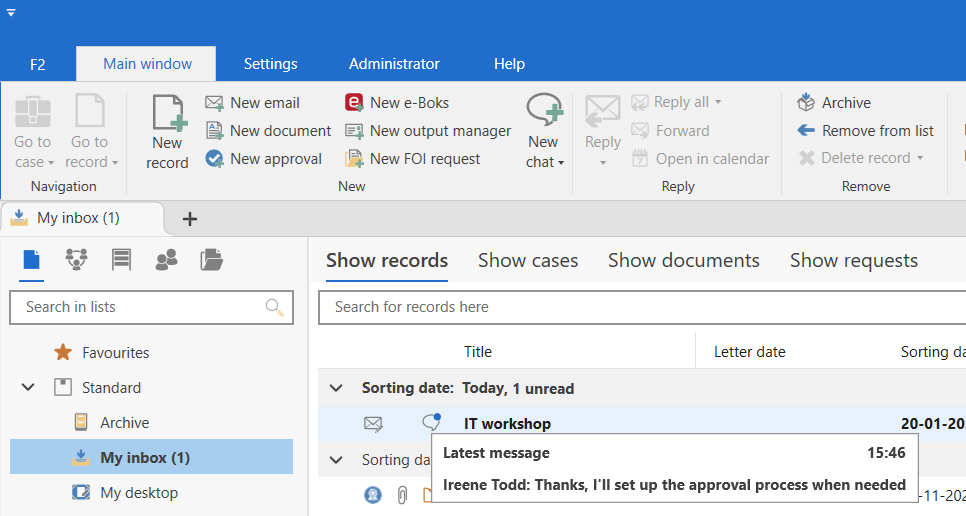The height and width of the screenshot is (516, 966).
Task: Click the New record icon
Action: point(167,112)
